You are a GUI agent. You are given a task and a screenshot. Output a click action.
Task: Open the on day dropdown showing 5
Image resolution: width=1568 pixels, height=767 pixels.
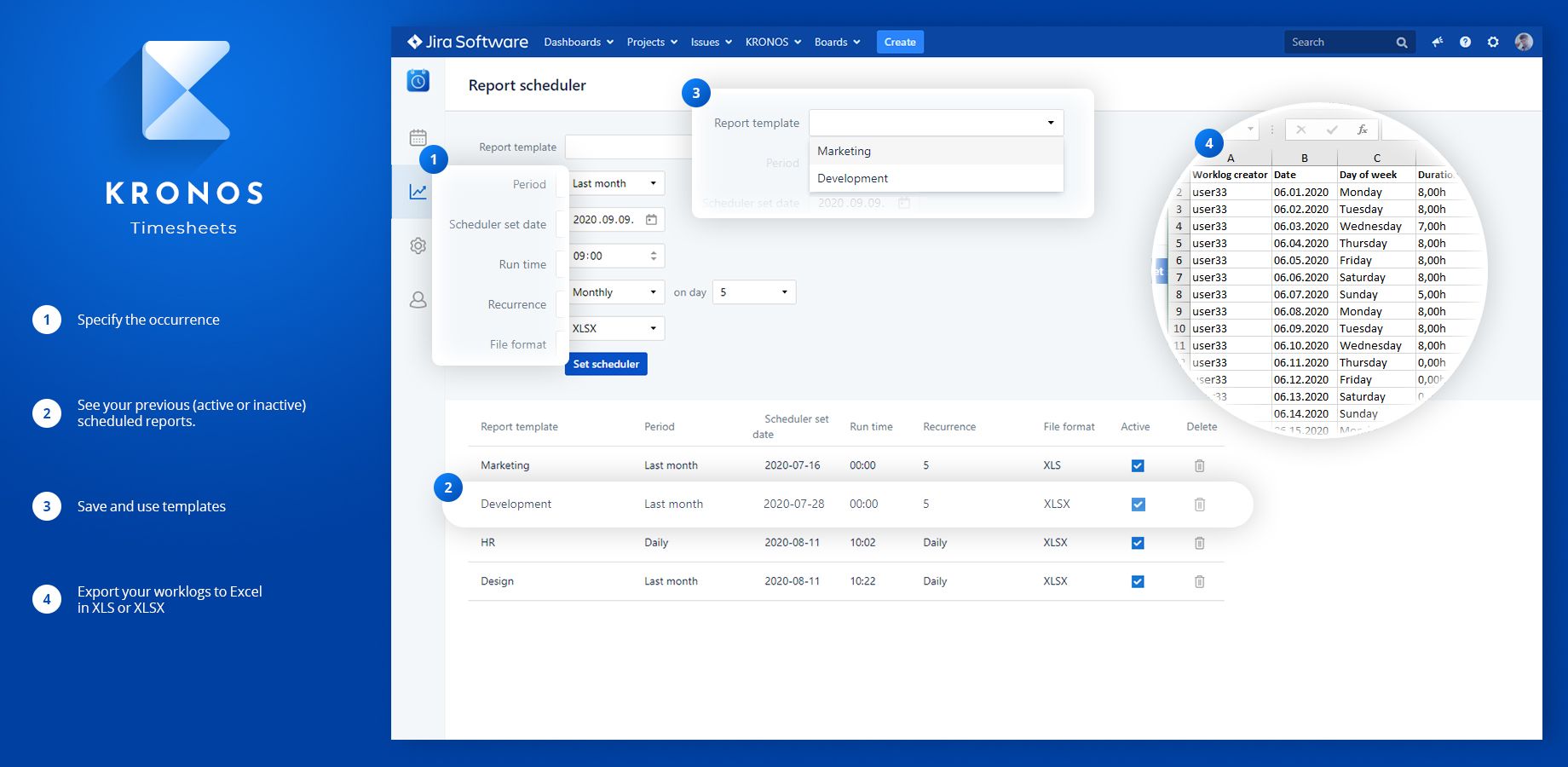[x=754, y=292]
